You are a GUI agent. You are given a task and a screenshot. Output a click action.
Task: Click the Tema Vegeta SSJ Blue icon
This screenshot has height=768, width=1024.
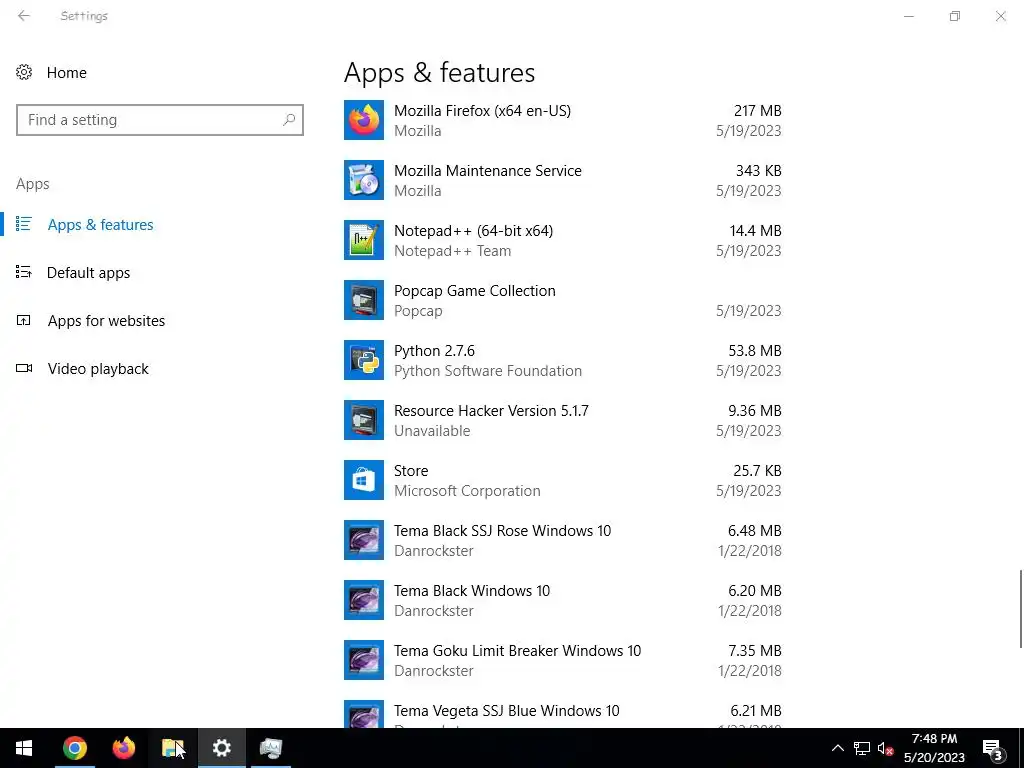(364, 714)
